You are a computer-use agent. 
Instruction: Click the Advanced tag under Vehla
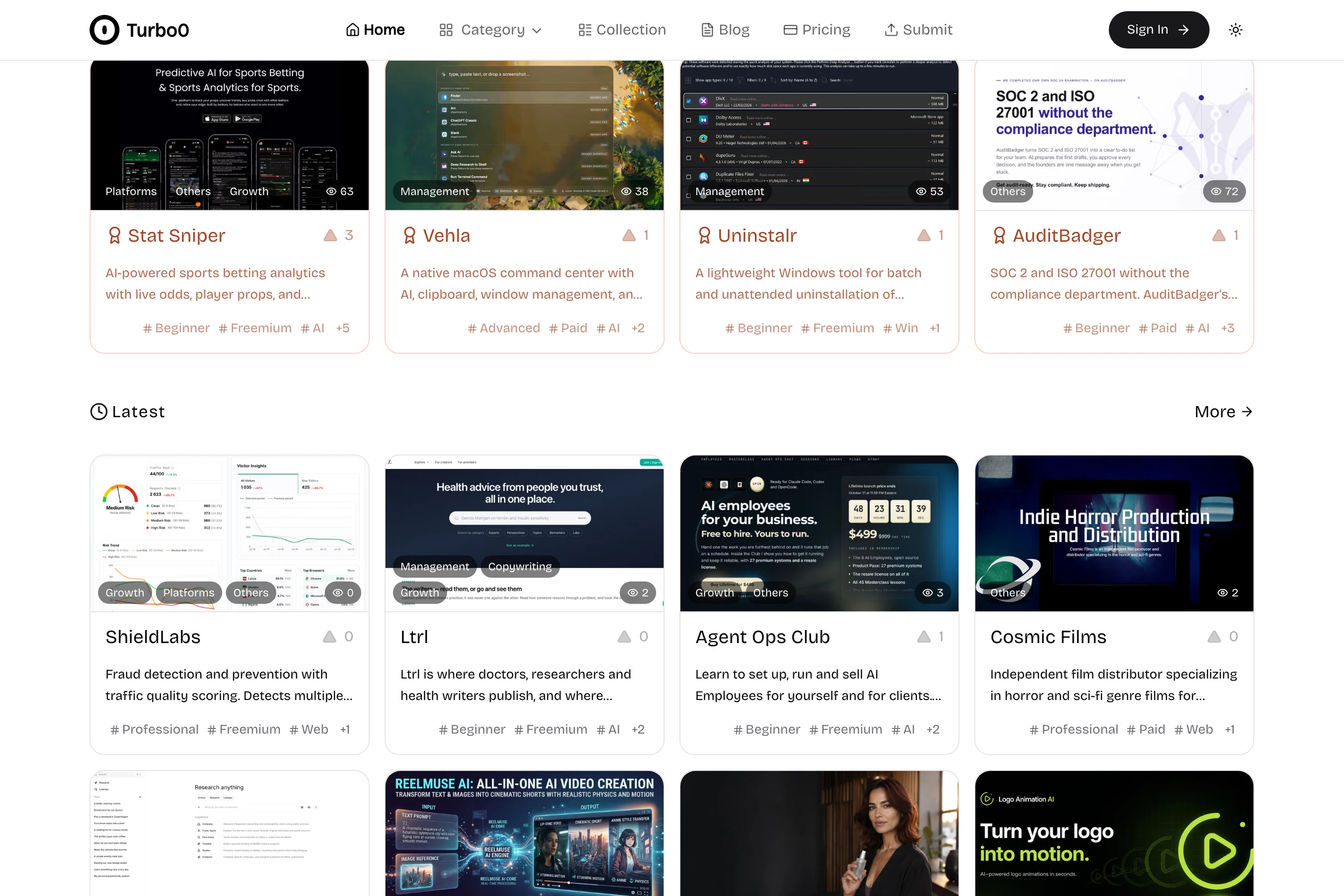pyautogui.click(x=504, y=328)
